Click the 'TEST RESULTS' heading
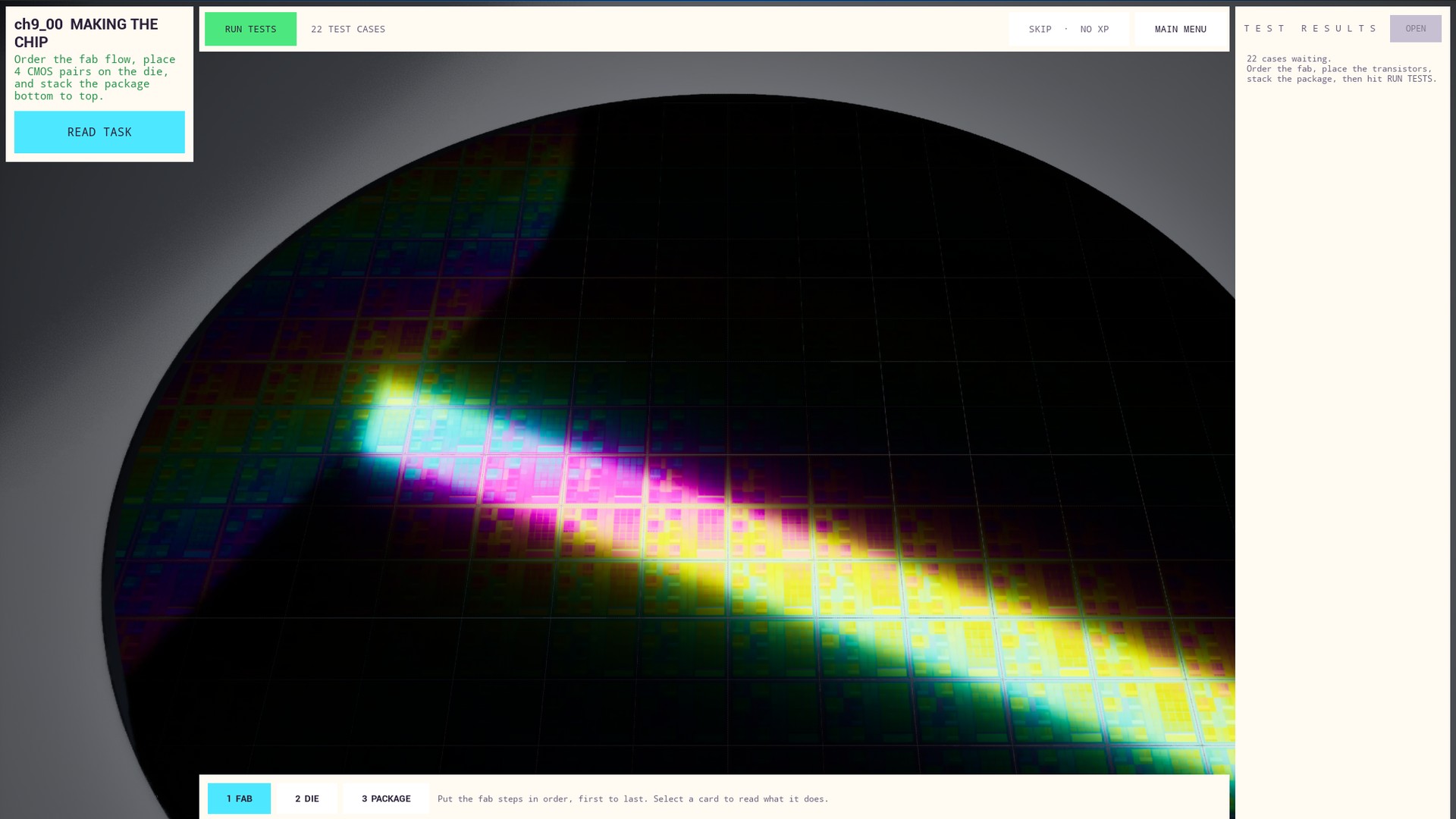The image size is (1456, 819). (1310, 29)
